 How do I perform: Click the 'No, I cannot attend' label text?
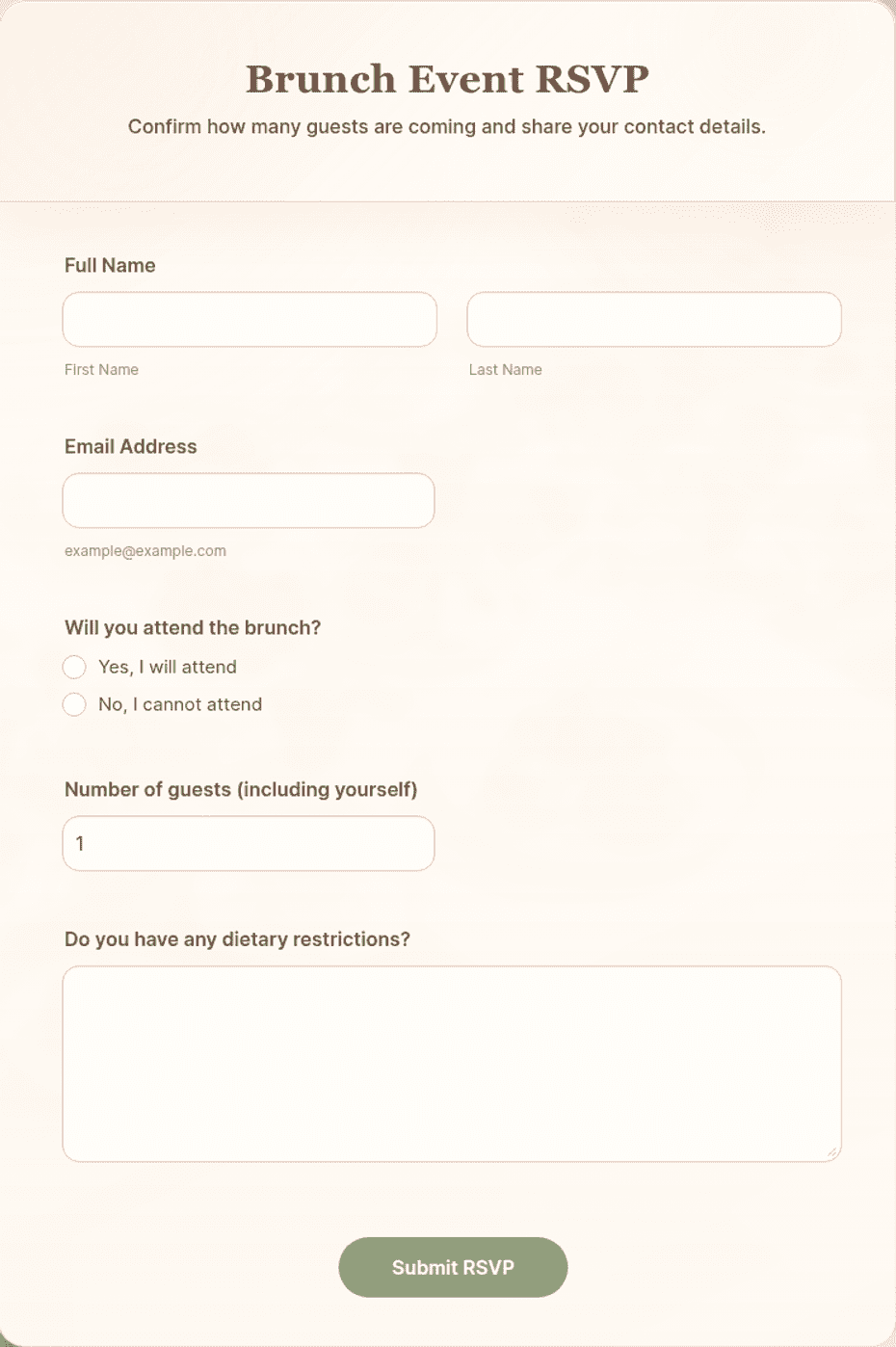[x=180, y=704]
